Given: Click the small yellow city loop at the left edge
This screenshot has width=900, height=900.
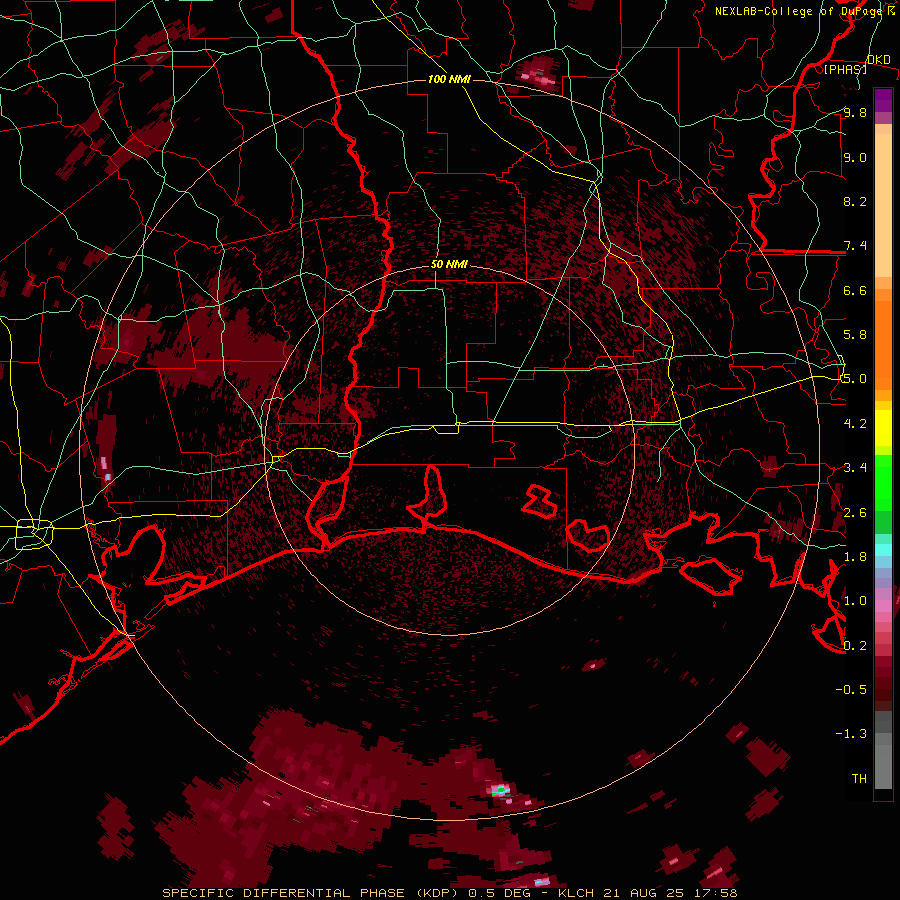Looking at the screenshot, I should [34, 534].
